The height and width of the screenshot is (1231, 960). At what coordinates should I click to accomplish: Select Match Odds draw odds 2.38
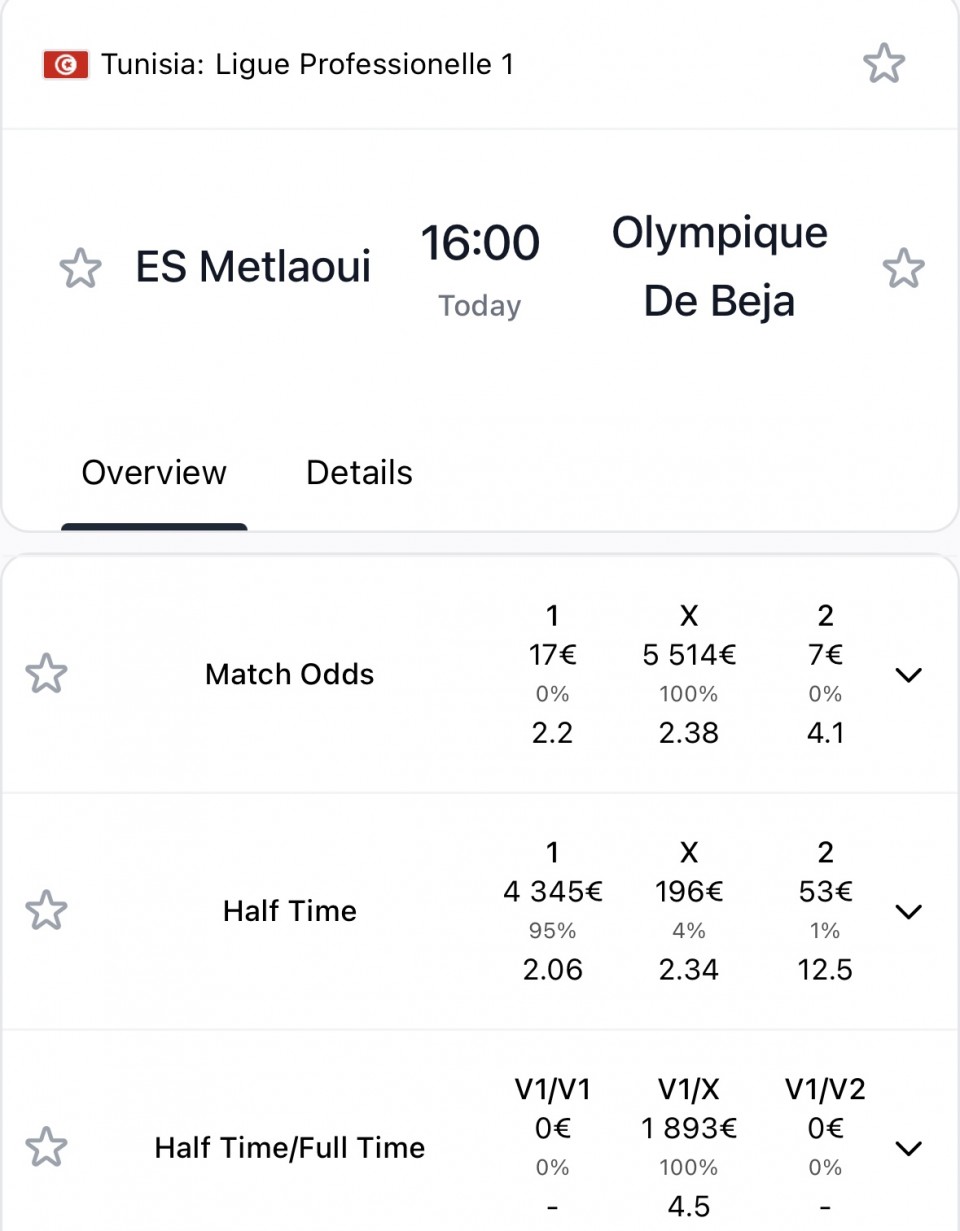pyautogui.click(x=689, y=733)
